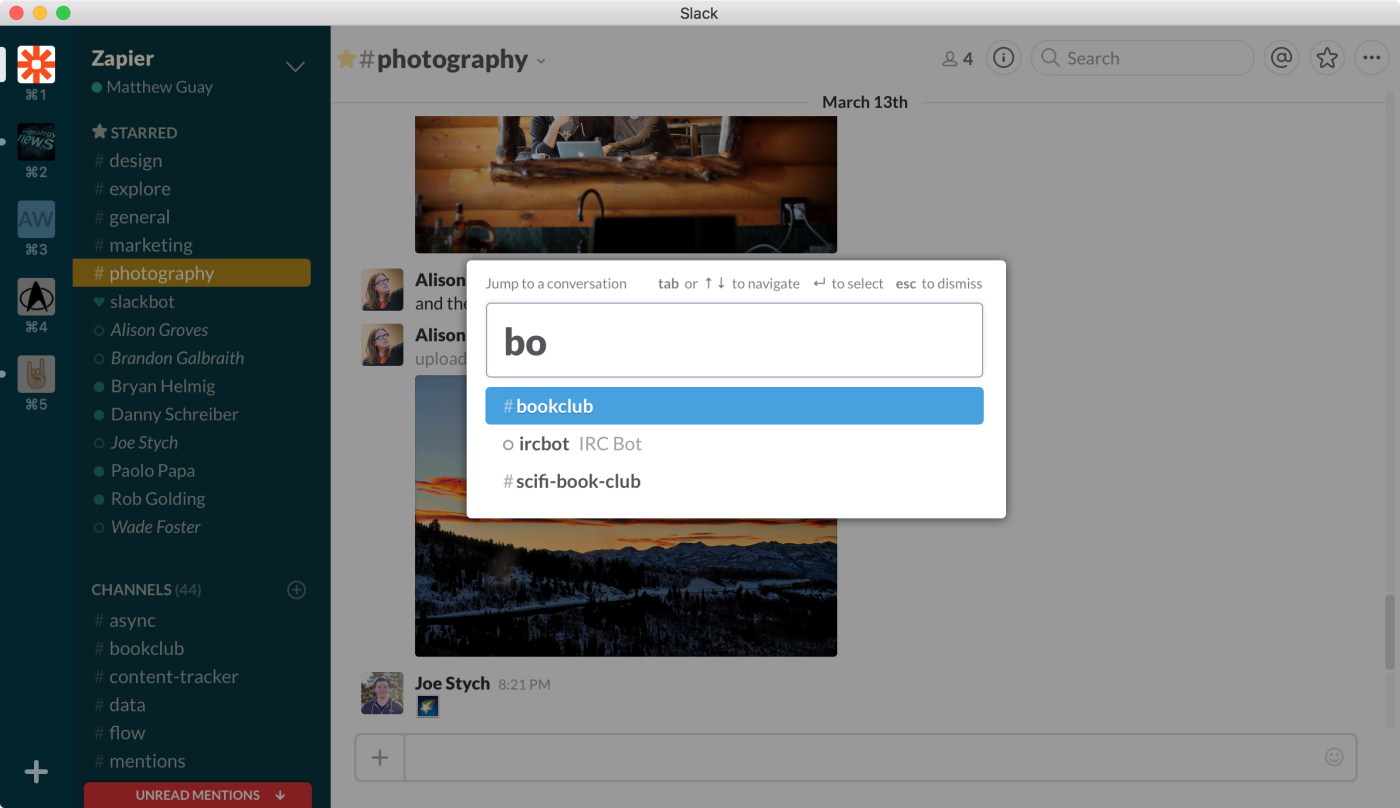Grab the message pane scrollbar thumb
1400x808 pixels.
(1389, 631)
